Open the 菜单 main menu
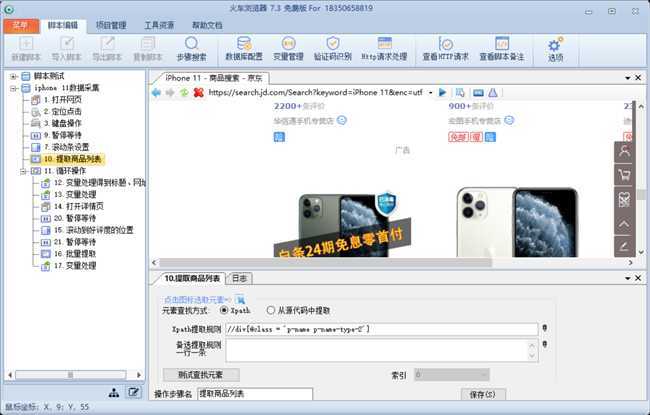This screenshot has height=415, width=650. (21, 25)
